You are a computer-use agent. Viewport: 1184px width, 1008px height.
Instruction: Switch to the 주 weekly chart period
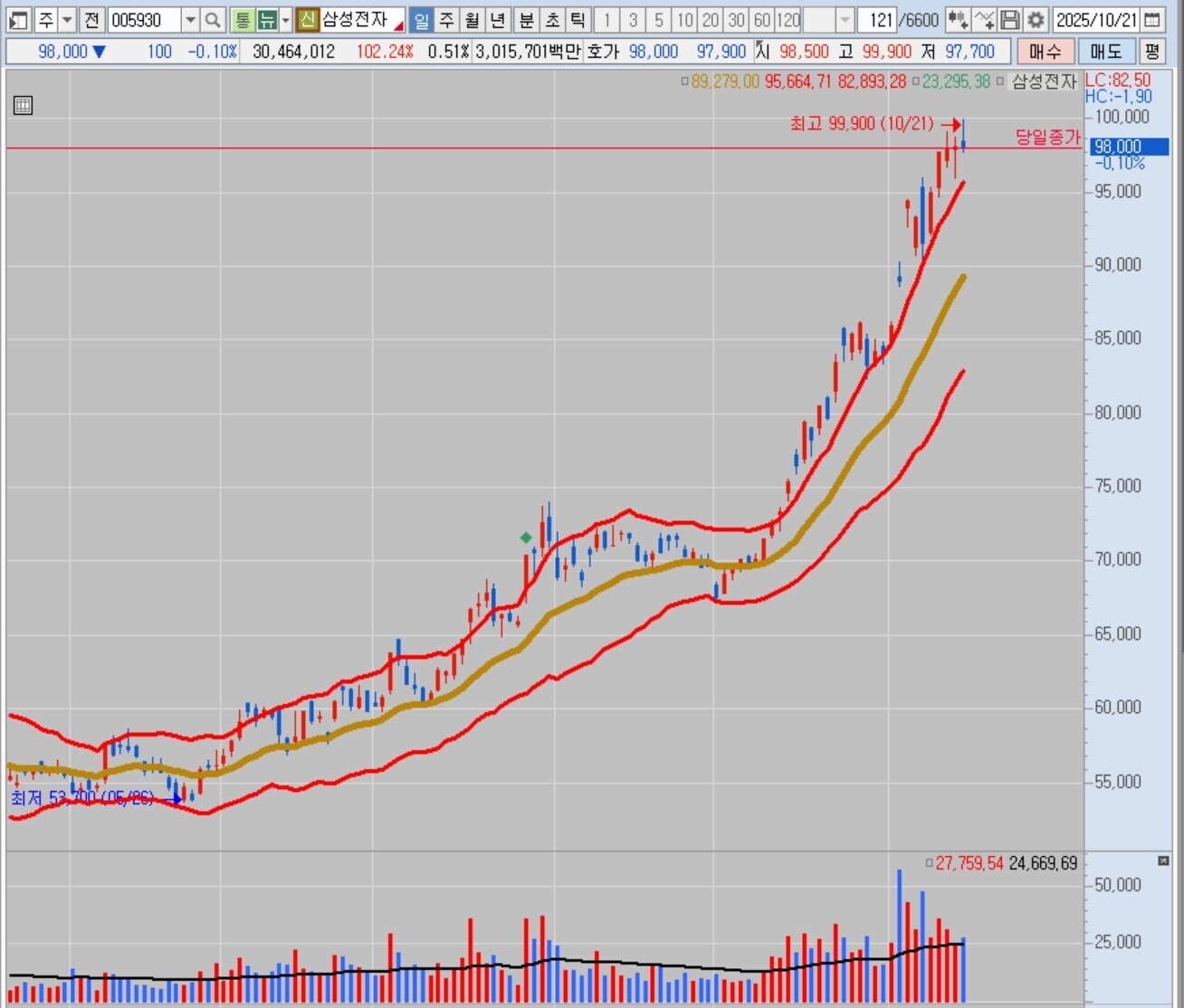click(446, 20)
